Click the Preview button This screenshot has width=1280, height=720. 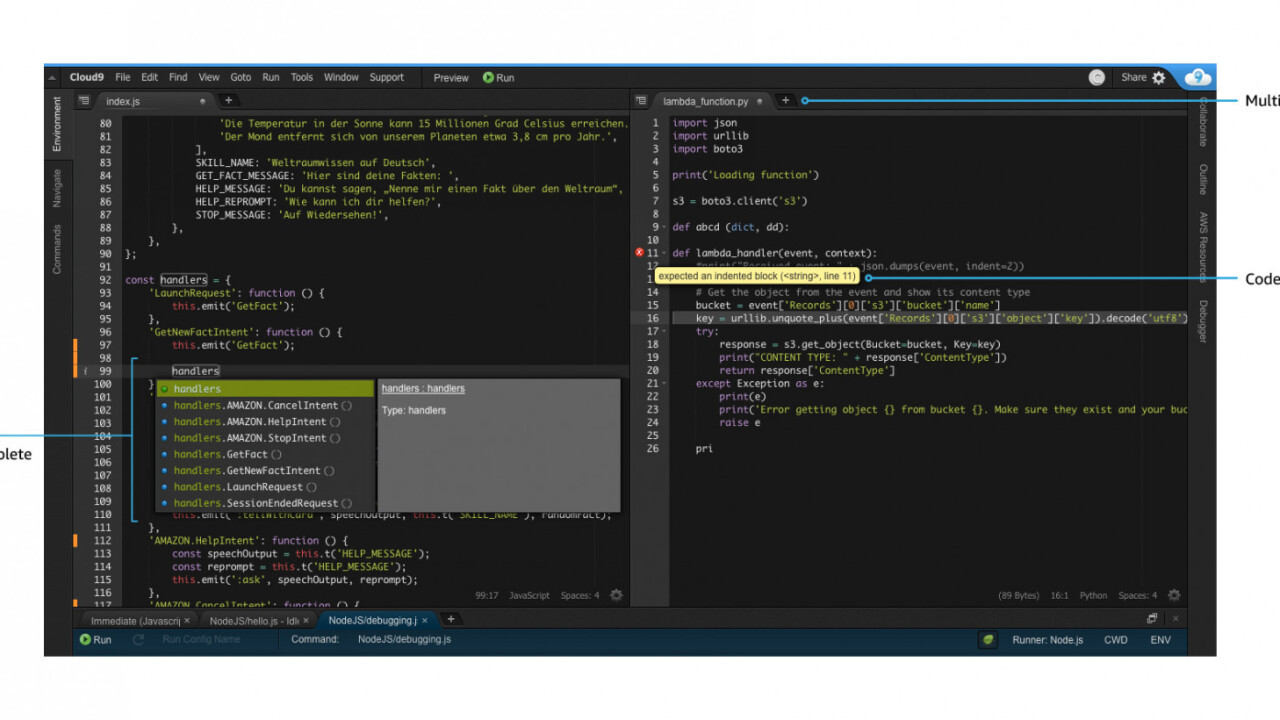point(450,78)
